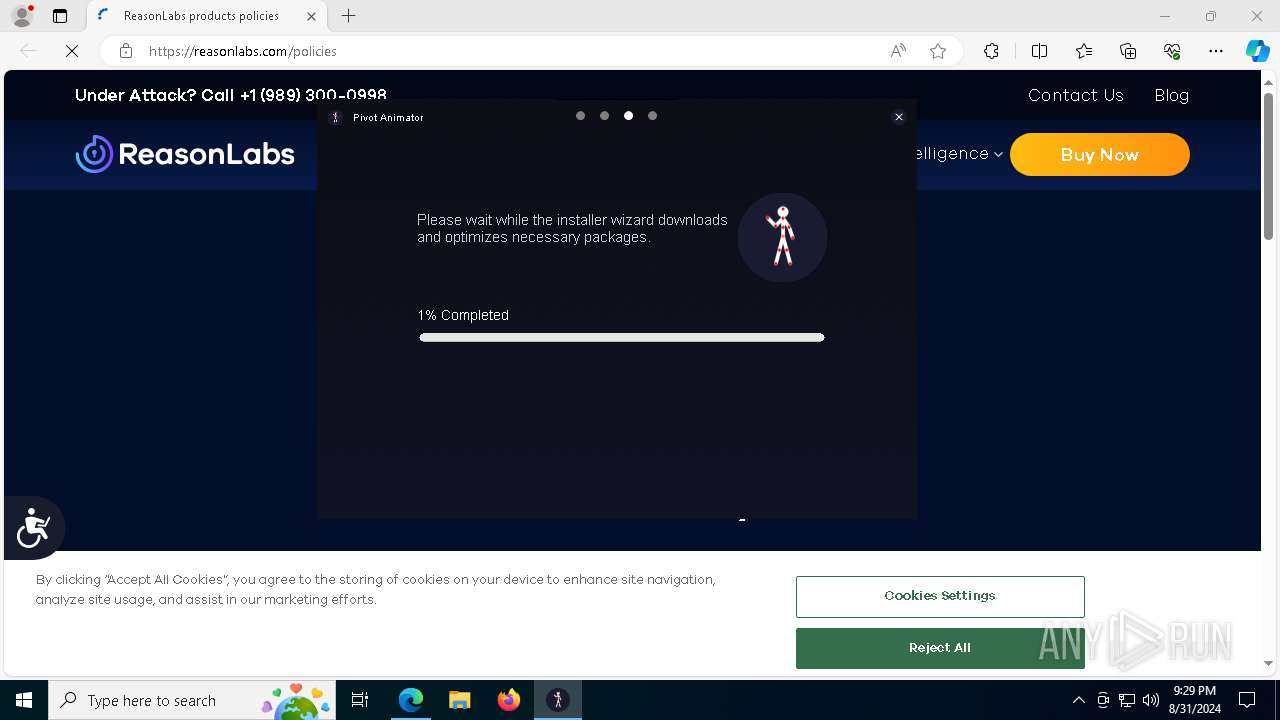Open Task View on taskbar

pos(360,701)
